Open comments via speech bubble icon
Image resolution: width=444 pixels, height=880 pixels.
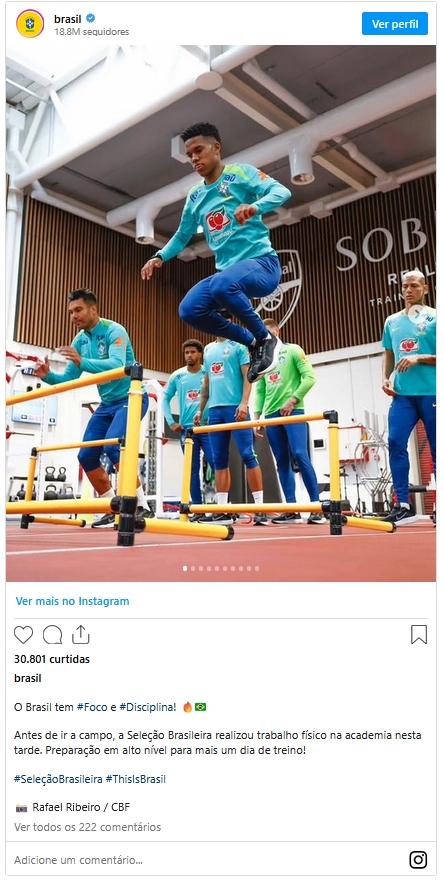click(x=52, y=635)
